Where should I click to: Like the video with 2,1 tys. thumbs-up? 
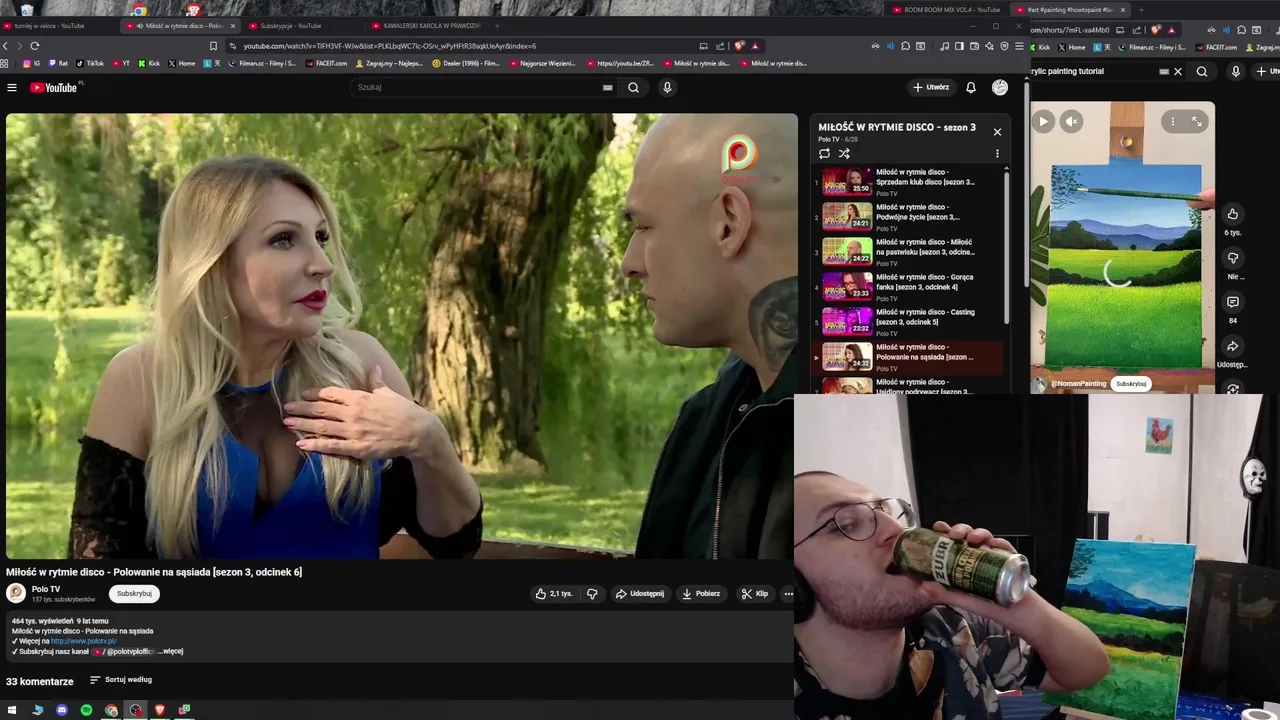553,594
